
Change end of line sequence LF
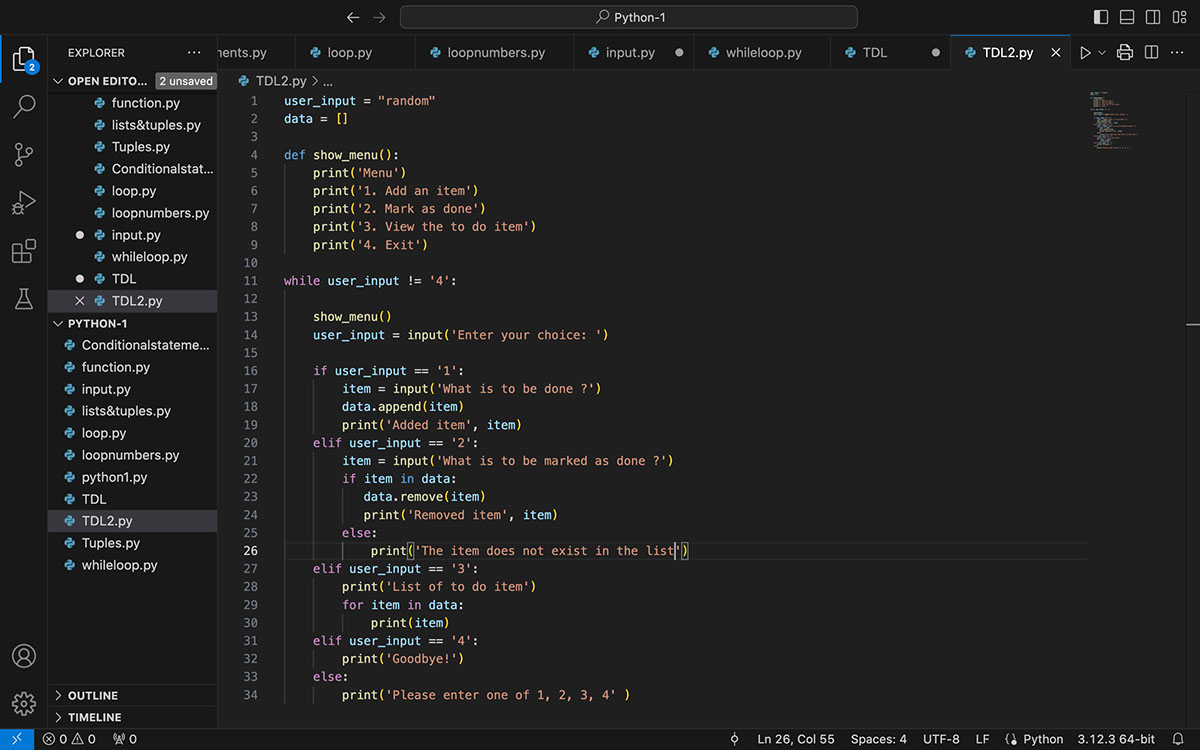(983, 739)
